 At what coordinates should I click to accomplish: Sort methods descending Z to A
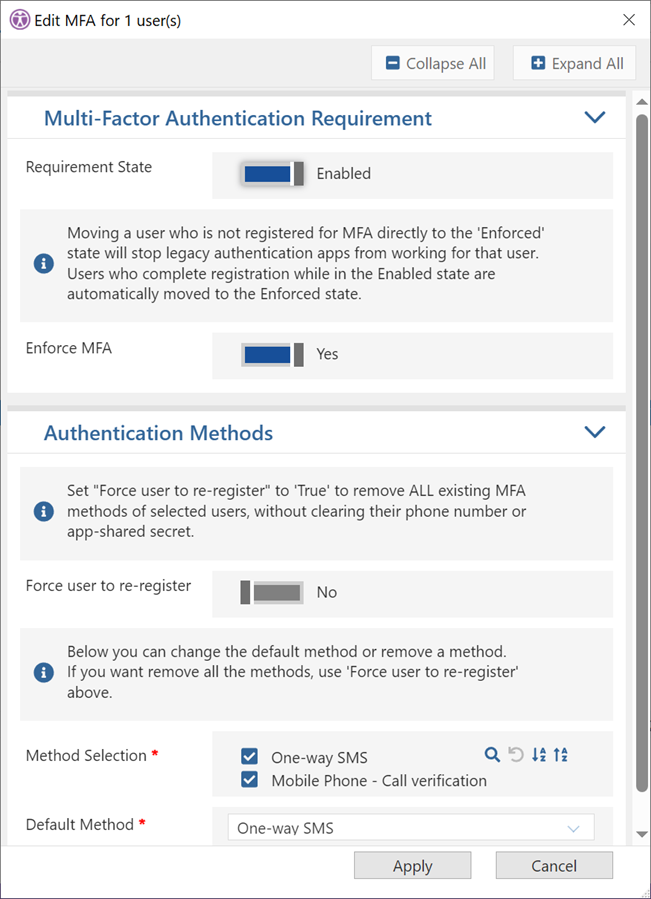561,755
